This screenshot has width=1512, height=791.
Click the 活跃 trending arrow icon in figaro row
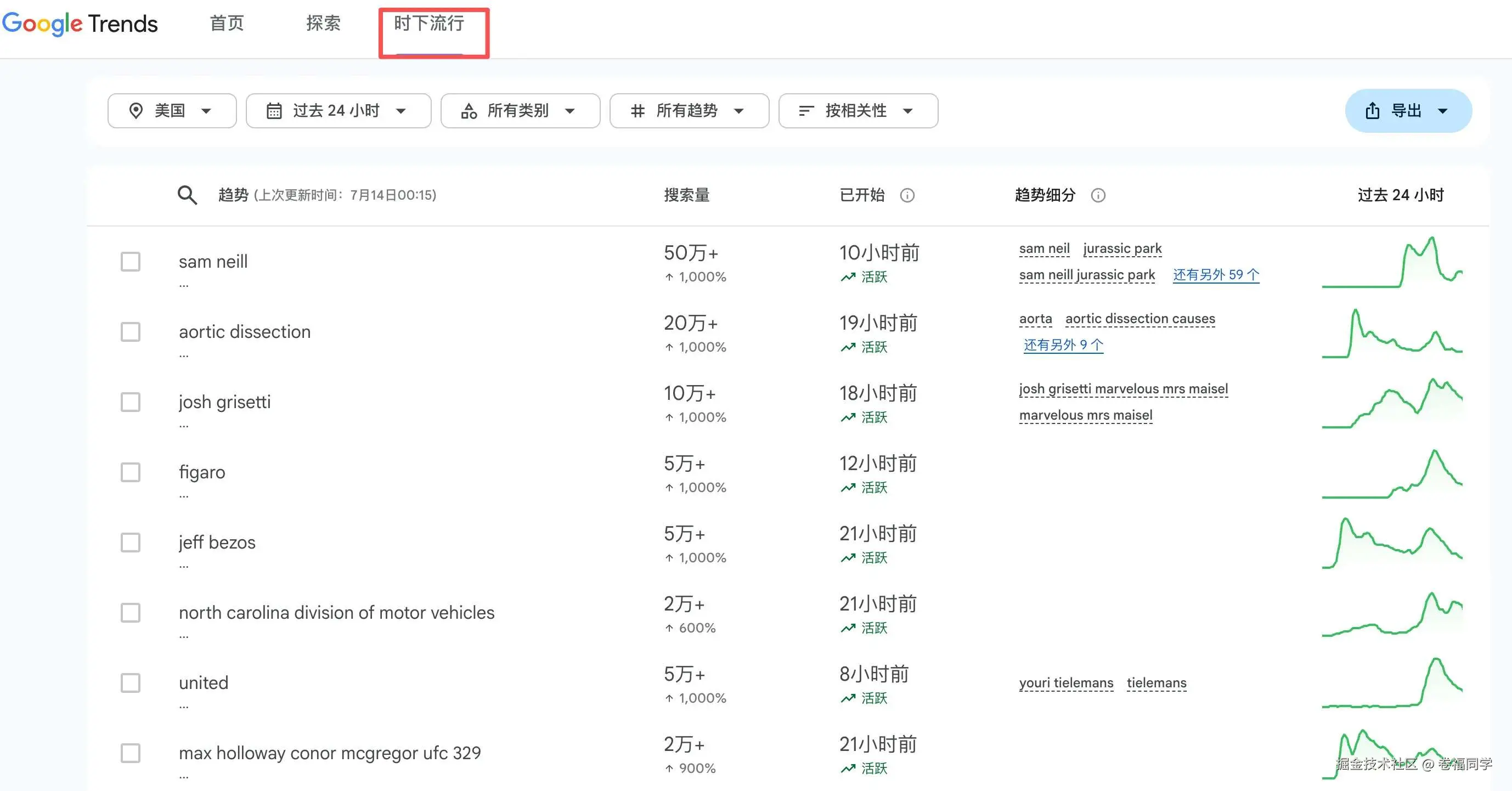tap(848, 488)
